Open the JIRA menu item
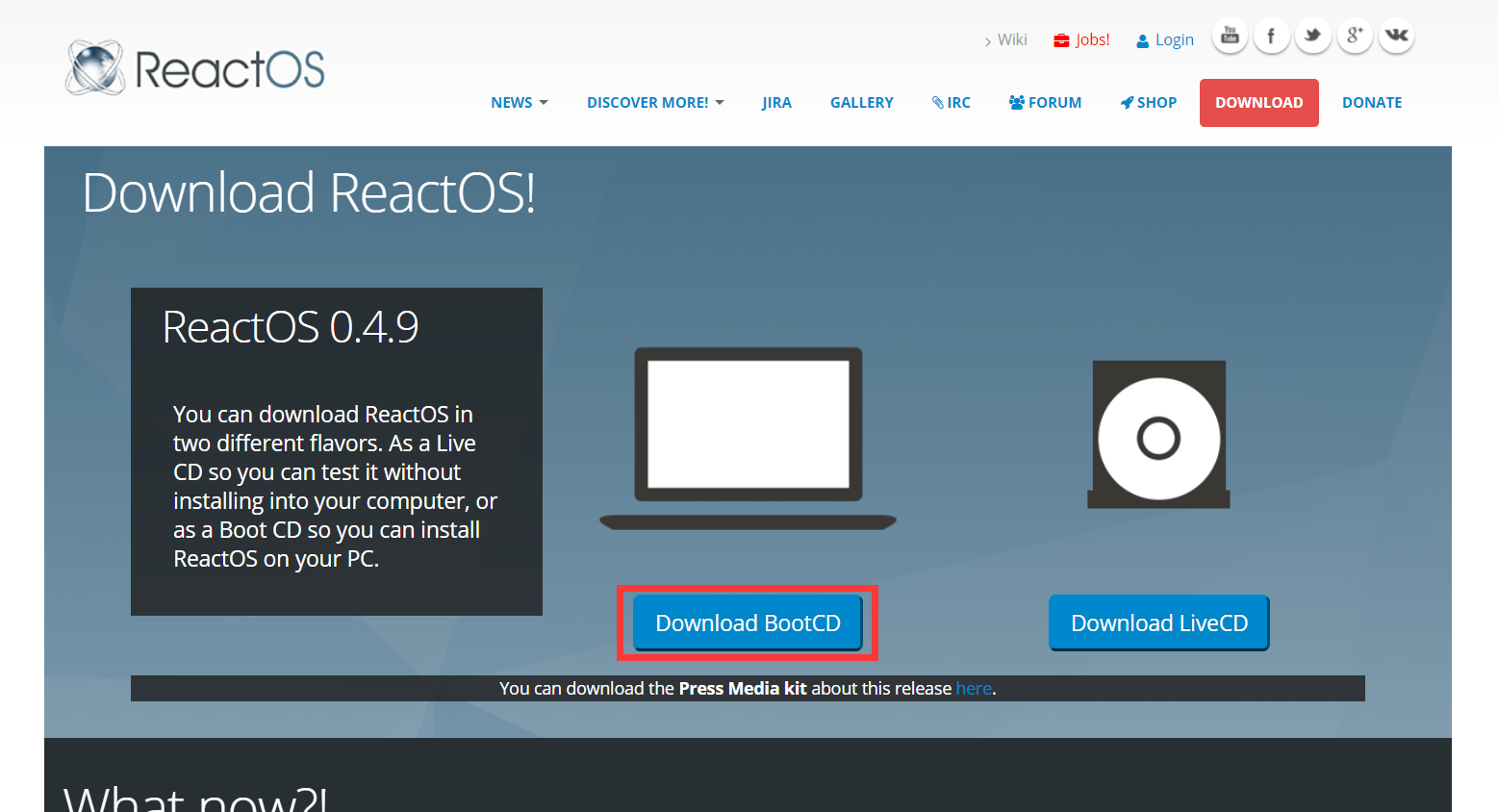This screenshot has width=1498, height=812. [x=776, y=103]
